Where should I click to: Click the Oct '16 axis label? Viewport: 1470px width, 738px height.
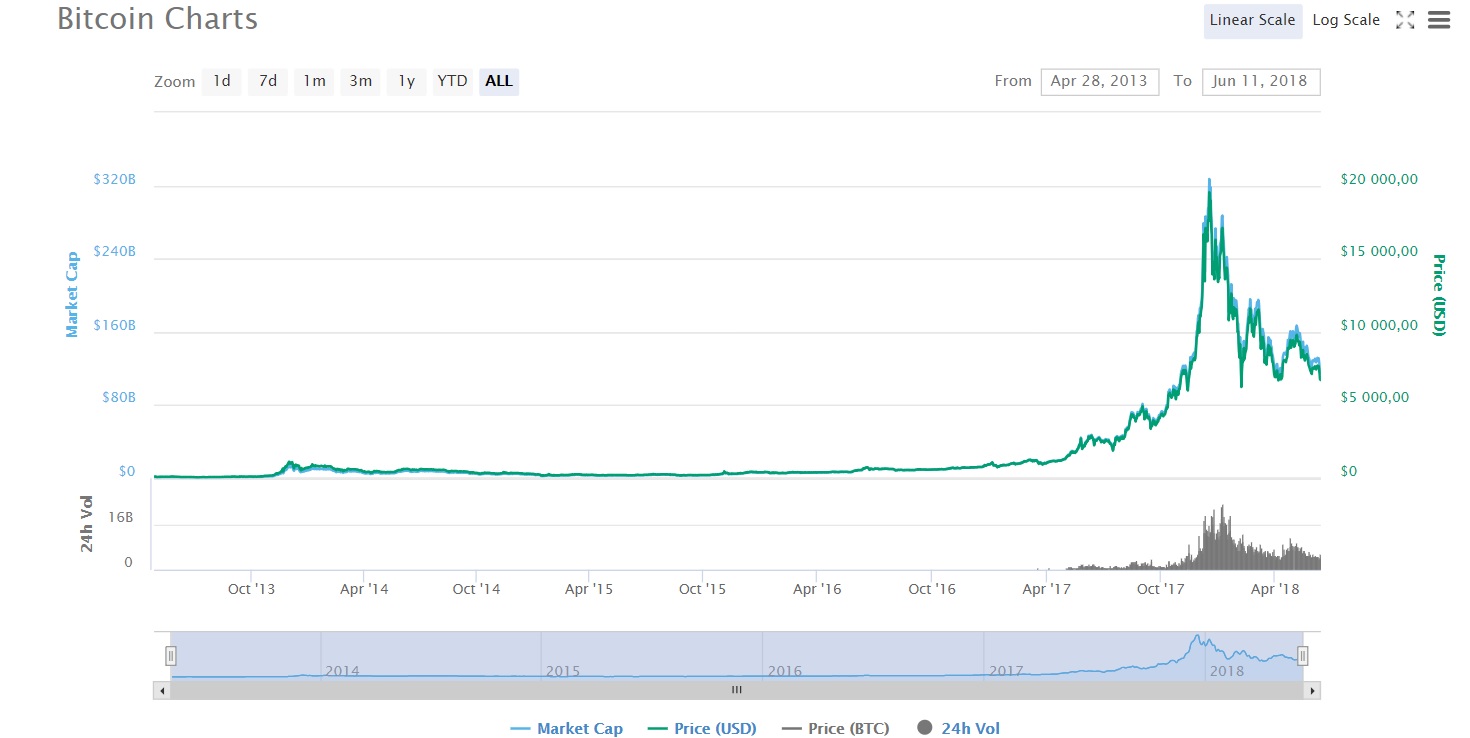(931, 589)
